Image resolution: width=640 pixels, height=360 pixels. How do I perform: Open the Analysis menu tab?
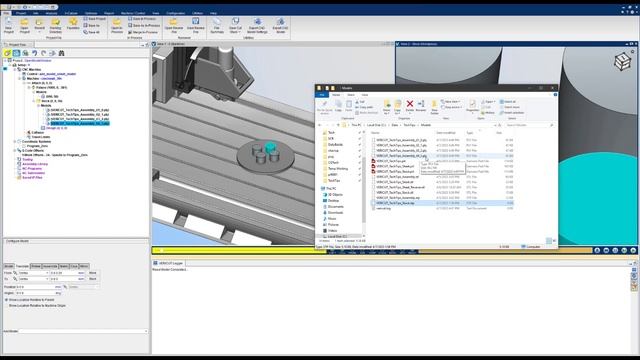pos(51,13)
